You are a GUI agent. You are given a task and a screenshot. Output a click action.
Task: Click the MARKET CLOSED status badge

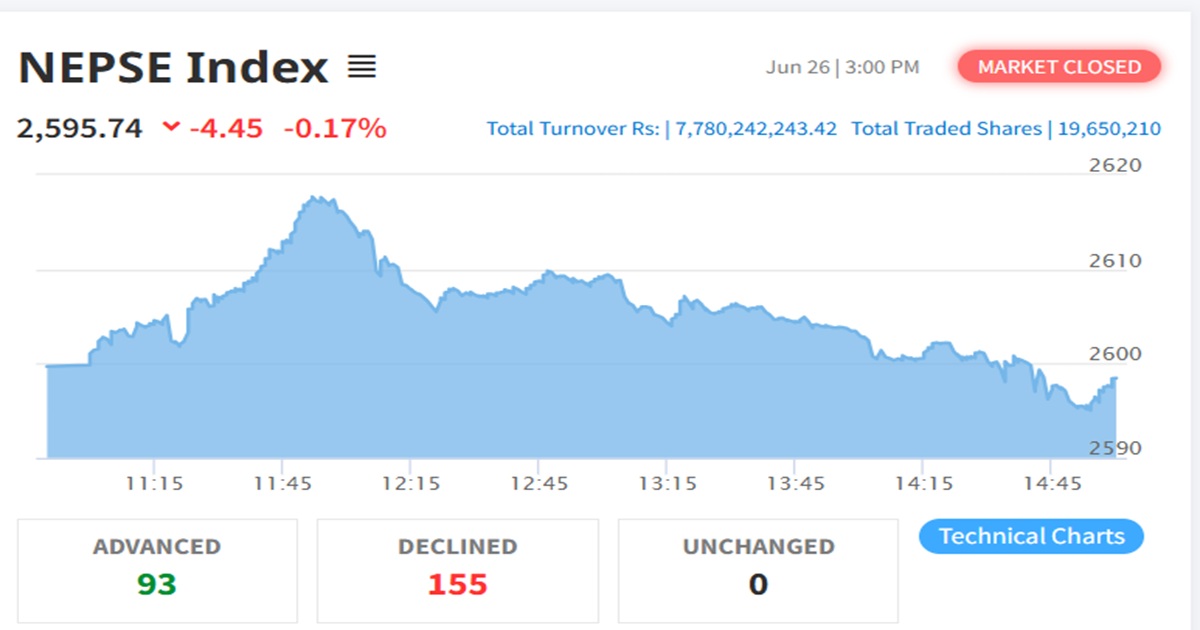(x=1059, y=67)
